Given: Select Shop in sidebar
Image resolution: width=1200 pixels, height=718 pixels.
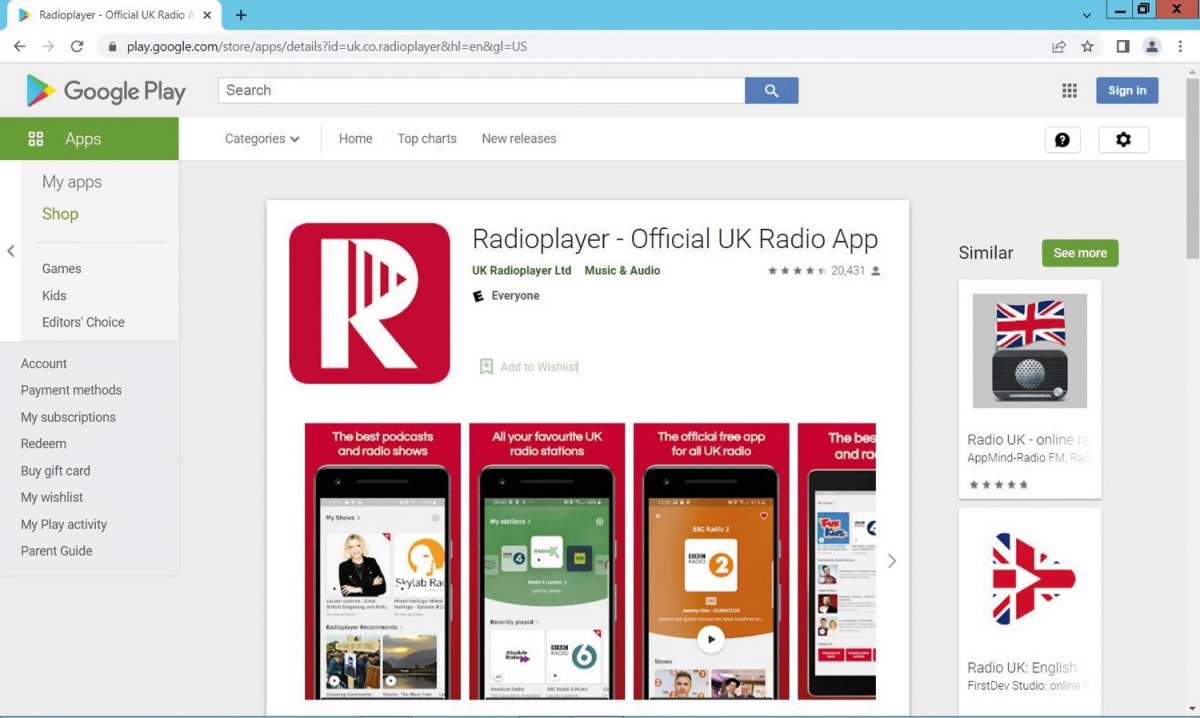Looking at the screenshot, I should [x=60, y=214].
